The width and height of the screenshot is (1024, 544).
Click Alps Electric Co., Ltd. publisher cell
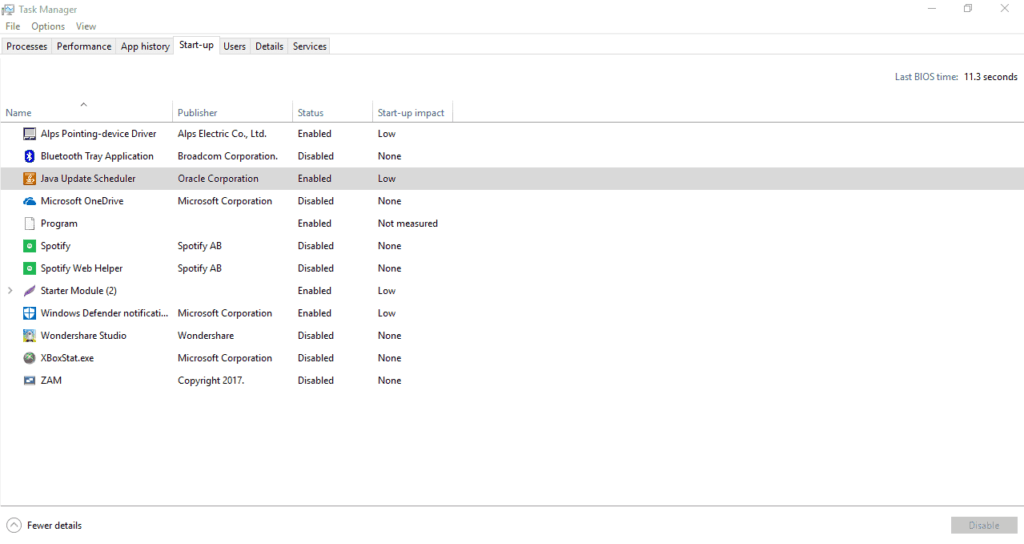tap(222, 134)
